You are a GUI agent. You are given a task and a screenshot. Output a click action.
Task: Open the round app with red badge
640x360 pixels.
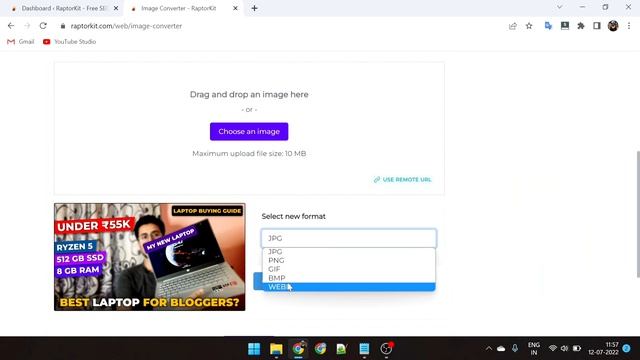[x=386, y=349]
